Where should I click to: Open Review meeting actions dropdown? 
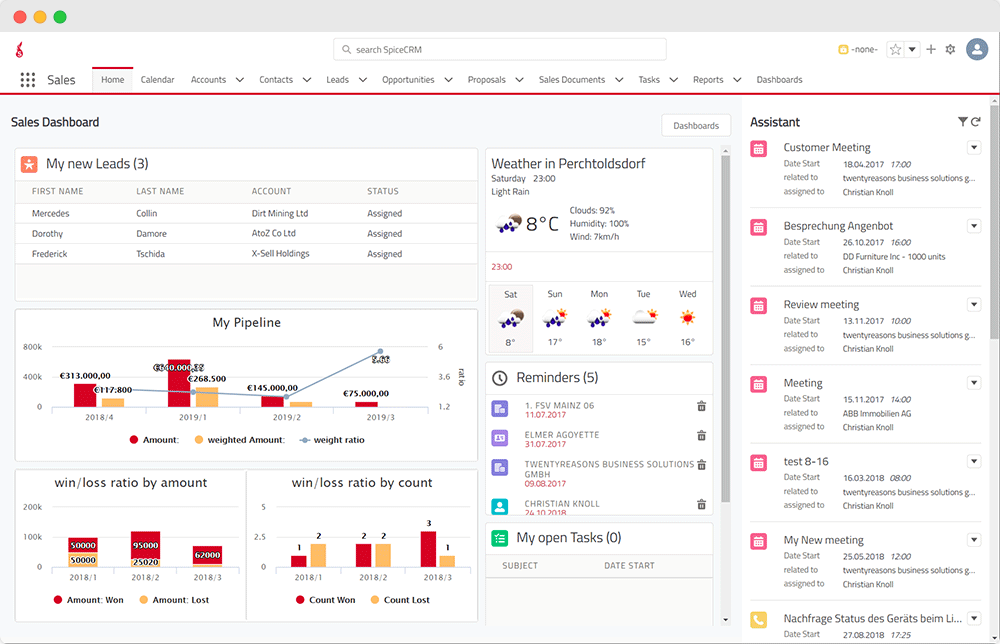[x=974, y=304]
